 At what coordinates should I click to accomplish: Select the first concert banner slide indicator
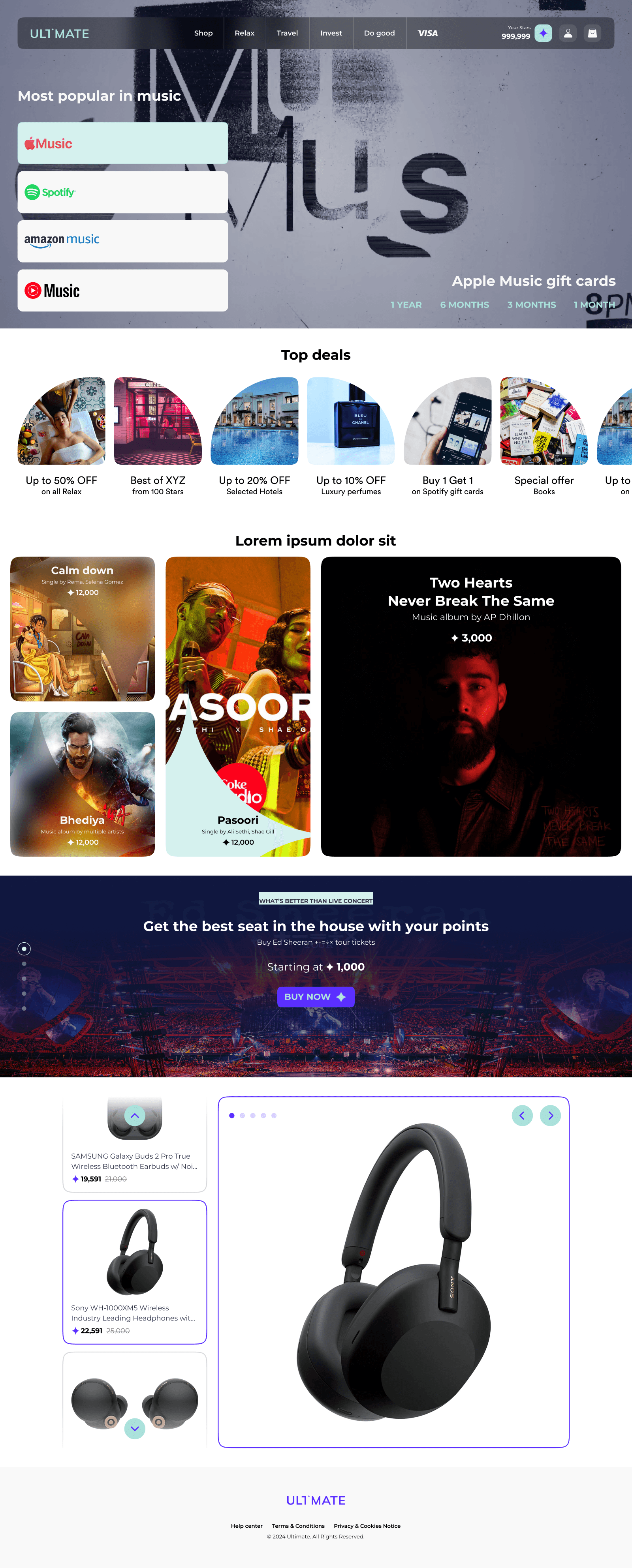pyautogui.click(x=24, y=948)
